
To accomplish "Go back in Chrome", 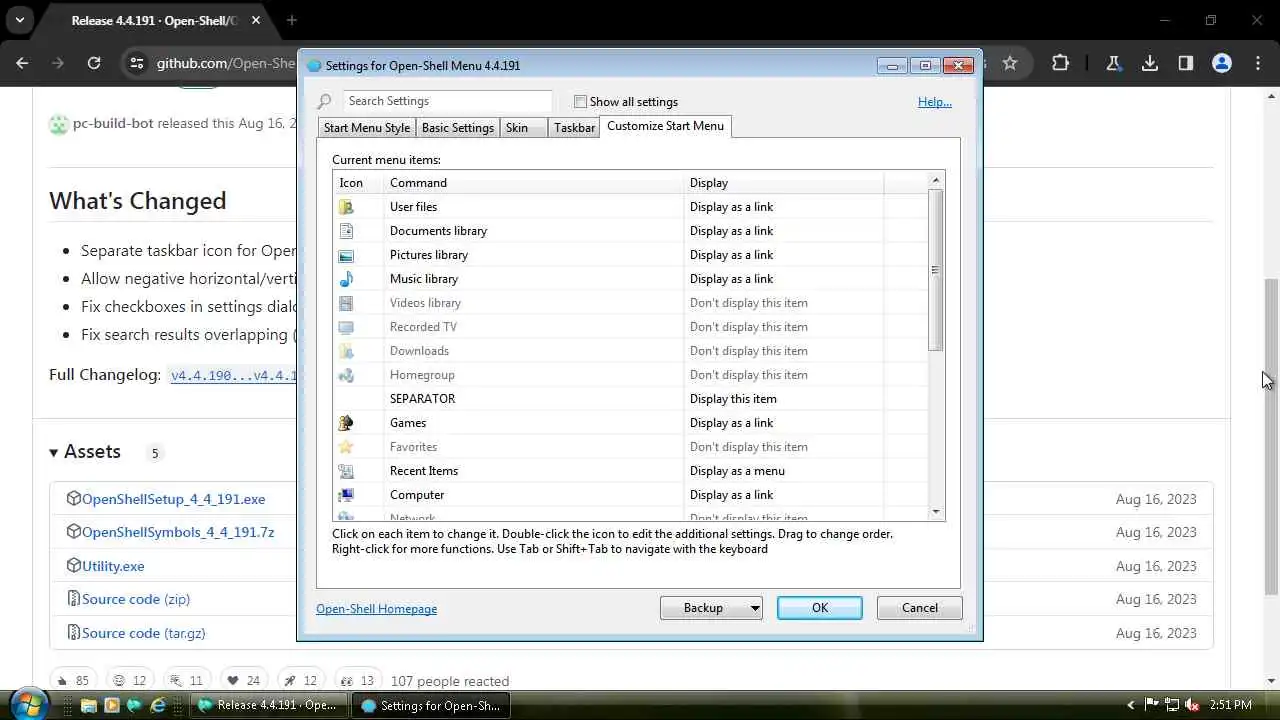I will (x=22, y=63).
